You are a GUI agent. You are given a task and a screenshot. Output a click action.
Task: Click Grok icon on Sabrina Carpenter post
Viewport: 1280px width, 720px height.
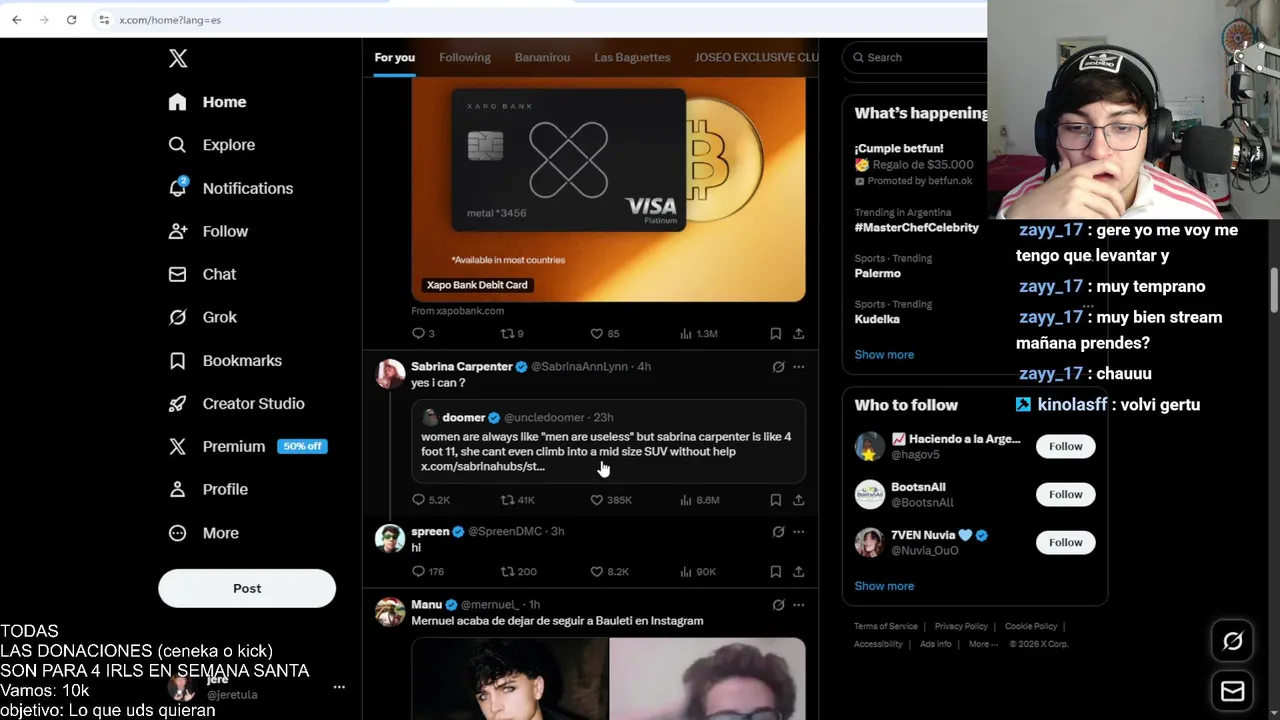click(778, 367)
